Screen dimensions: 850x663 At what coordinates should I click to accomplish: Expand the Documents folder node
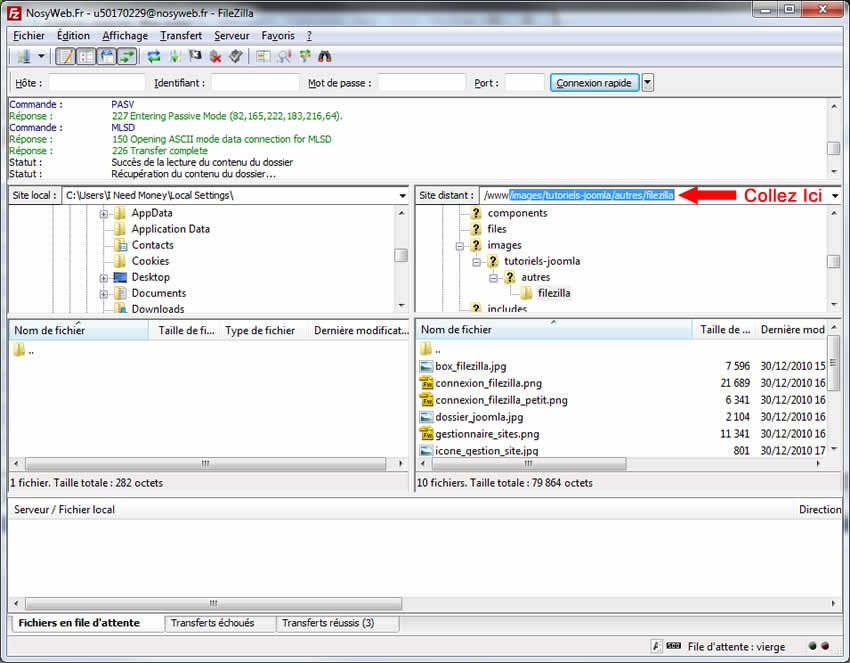click(104, 294)
